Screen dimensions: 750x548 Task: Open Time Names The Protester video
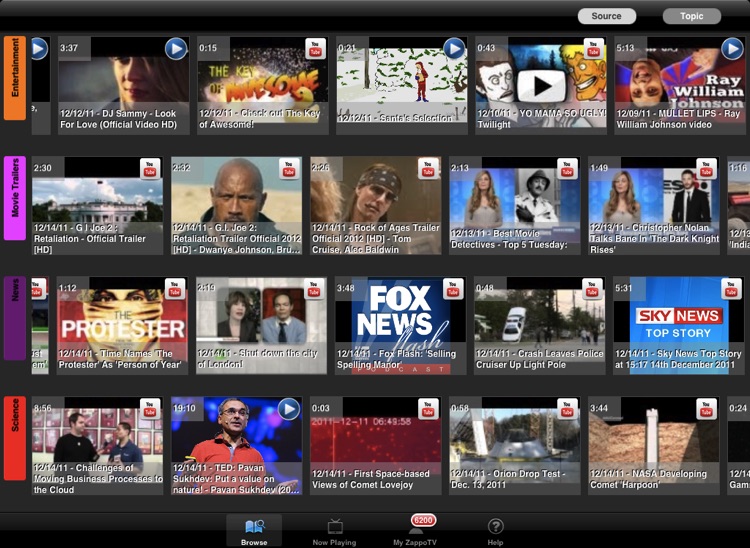[x=122, y=326]
